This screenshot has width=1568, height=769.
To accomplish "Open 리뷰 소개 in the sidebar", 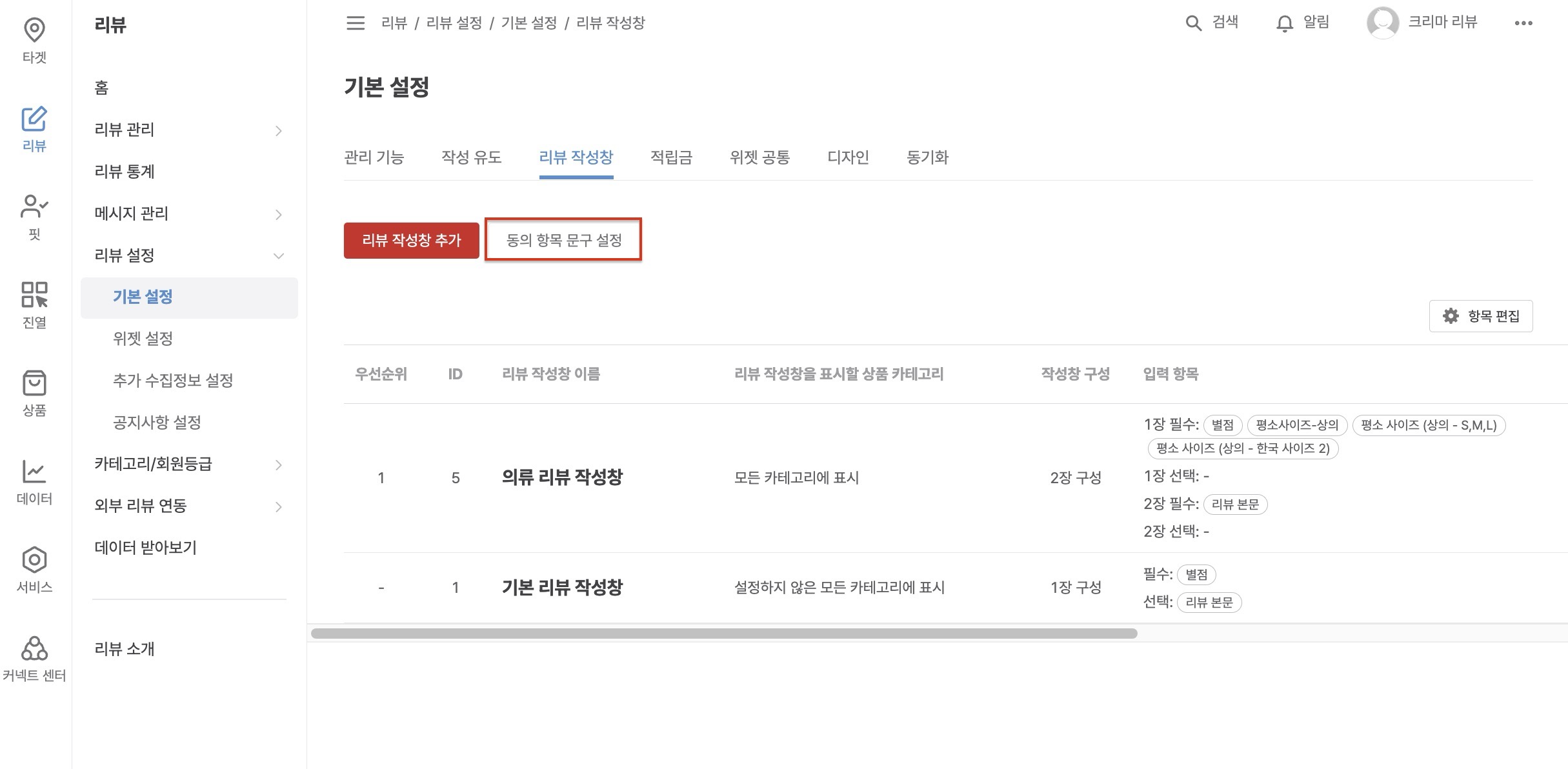I will pos(125,649).
